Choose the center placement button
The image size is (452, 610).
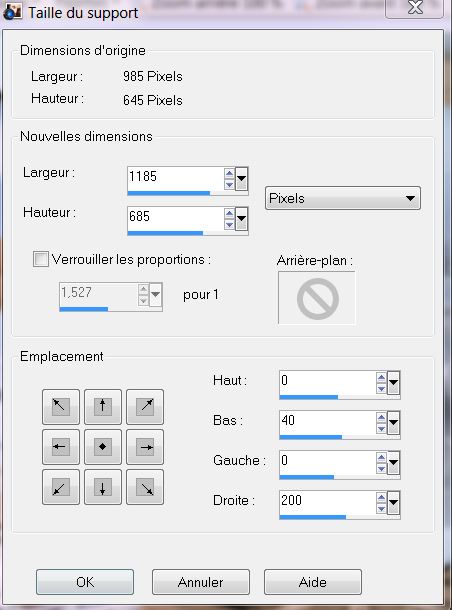[103, 447]
